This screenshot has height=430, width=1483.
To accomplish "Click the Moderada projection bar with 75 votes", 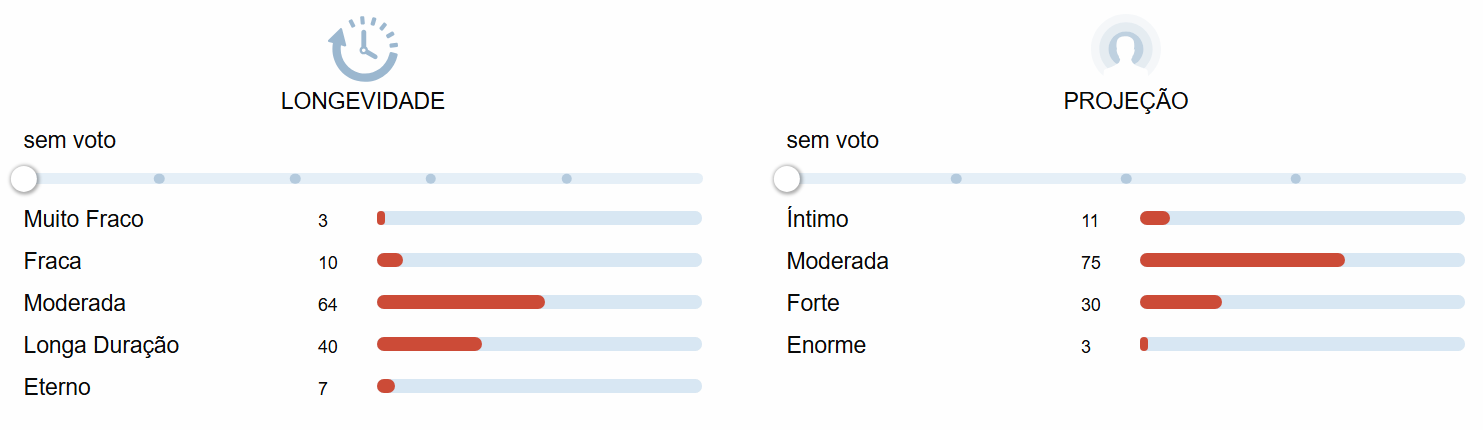I will click(1302, 260).
